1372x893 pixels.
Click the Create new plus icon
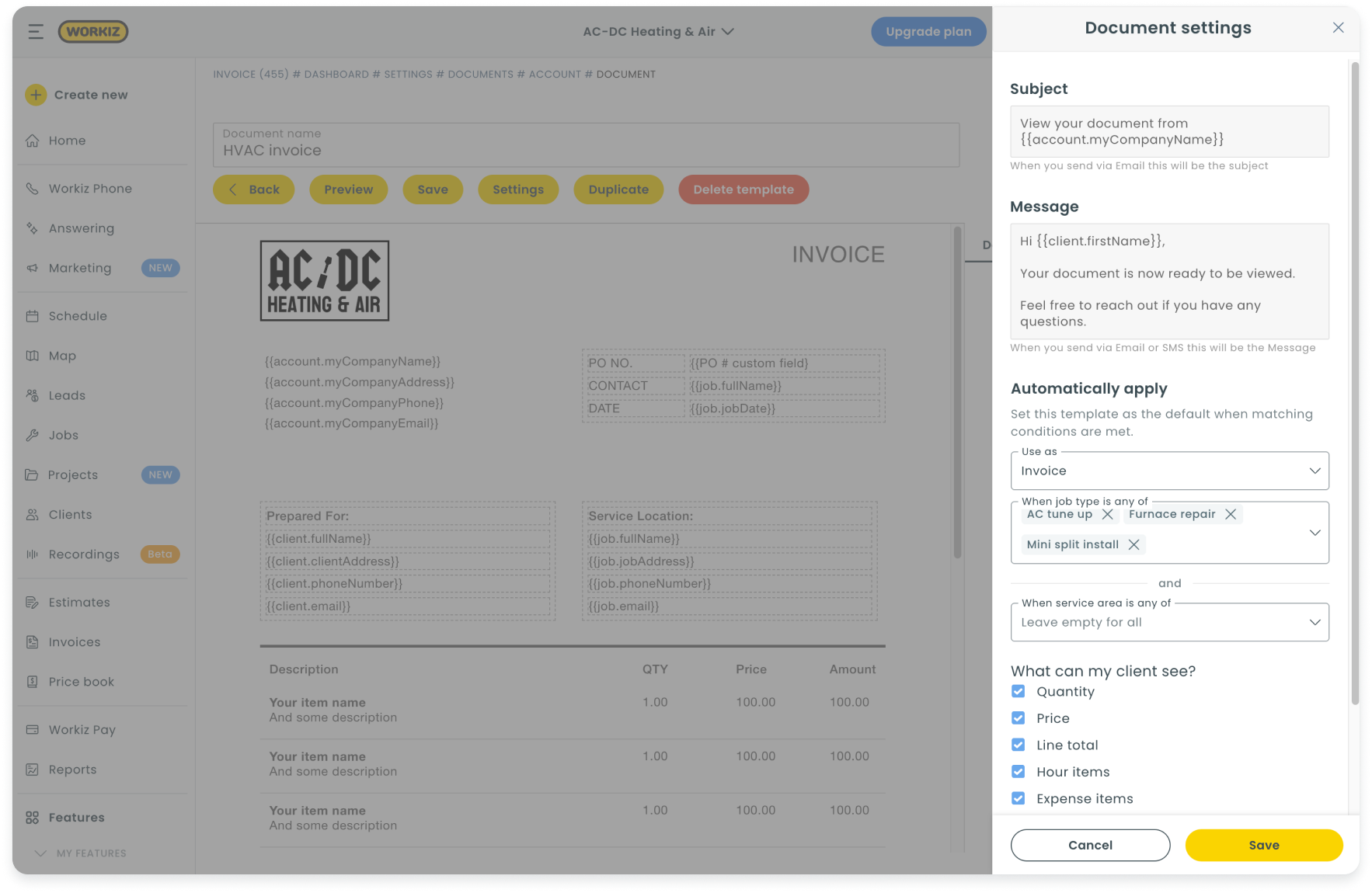click(36, 95)
